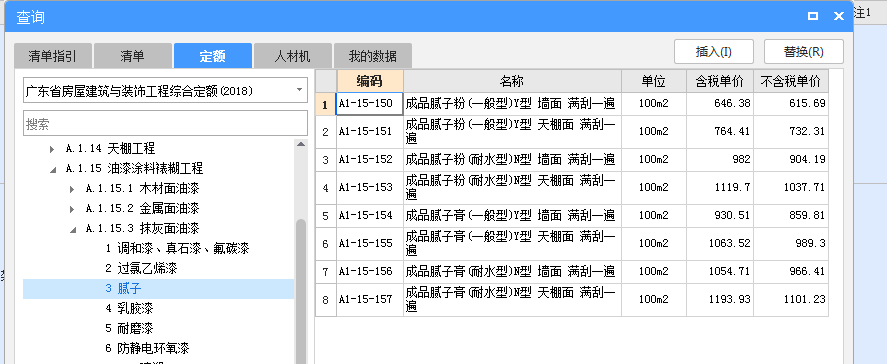This screenshot has width=887, height=364.
Task: Select the 定额 tab
Action: [213, 55]
